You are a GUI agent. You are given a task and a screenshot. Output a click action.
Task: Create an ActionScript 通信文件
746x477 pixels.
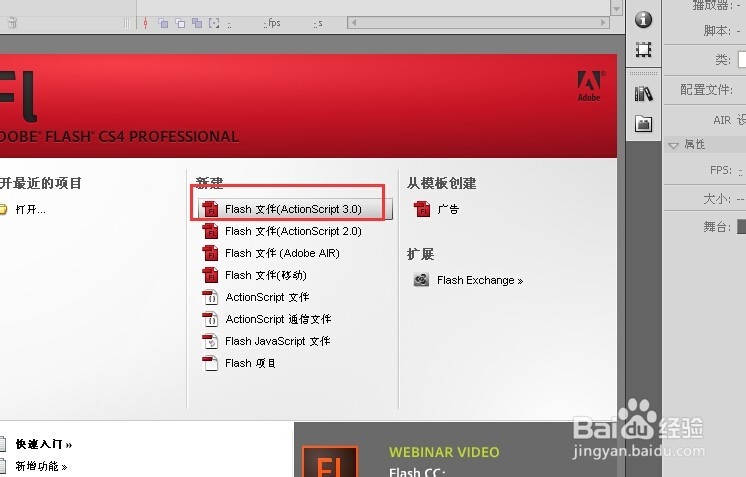pyautogui.click(x=278, y=319)
